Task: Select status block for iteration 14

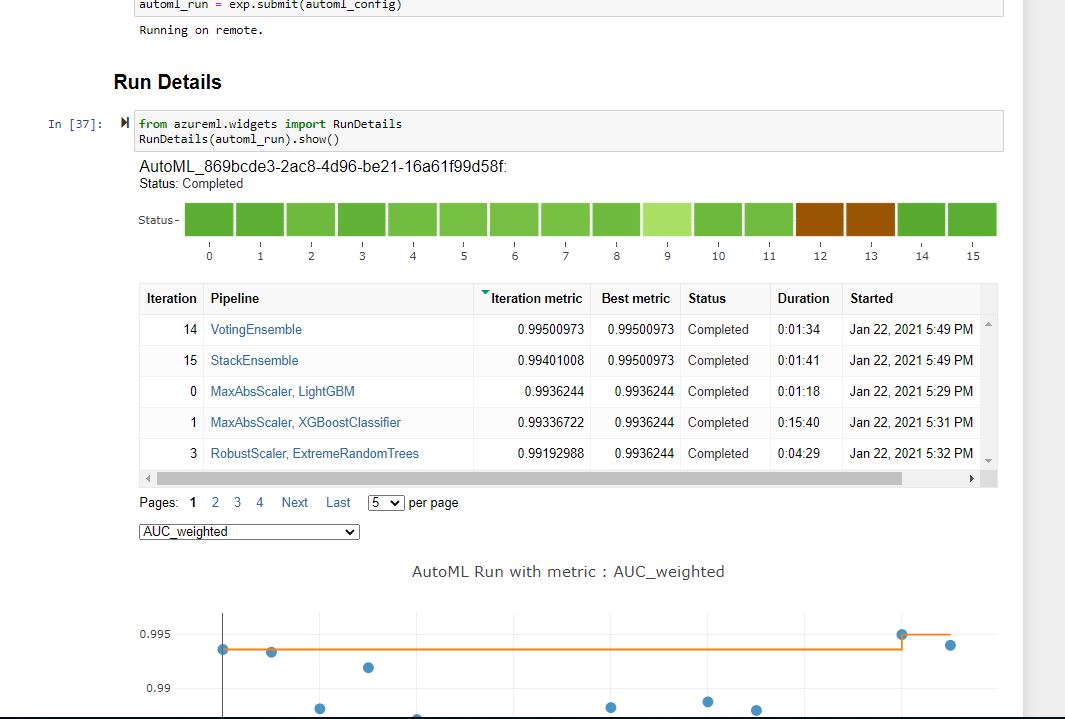Action: (922, 219)
